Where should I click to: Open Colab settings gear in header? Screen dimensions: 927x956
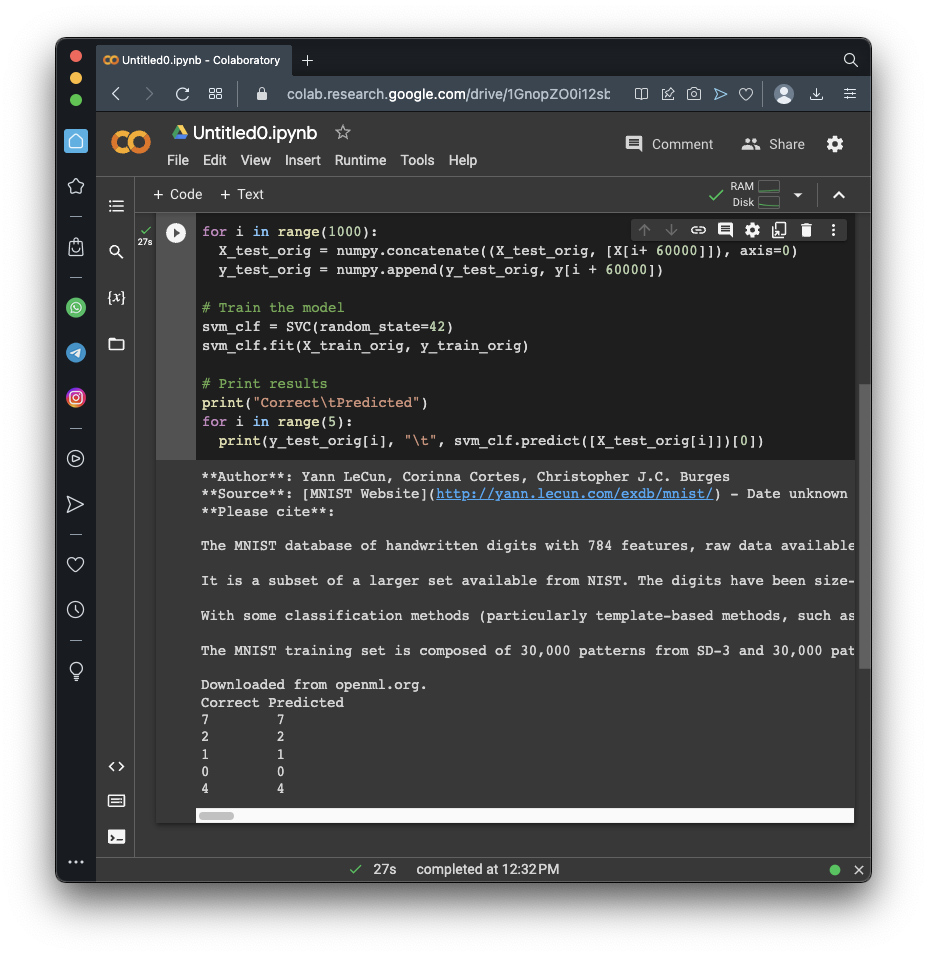(x=835, y=144)
